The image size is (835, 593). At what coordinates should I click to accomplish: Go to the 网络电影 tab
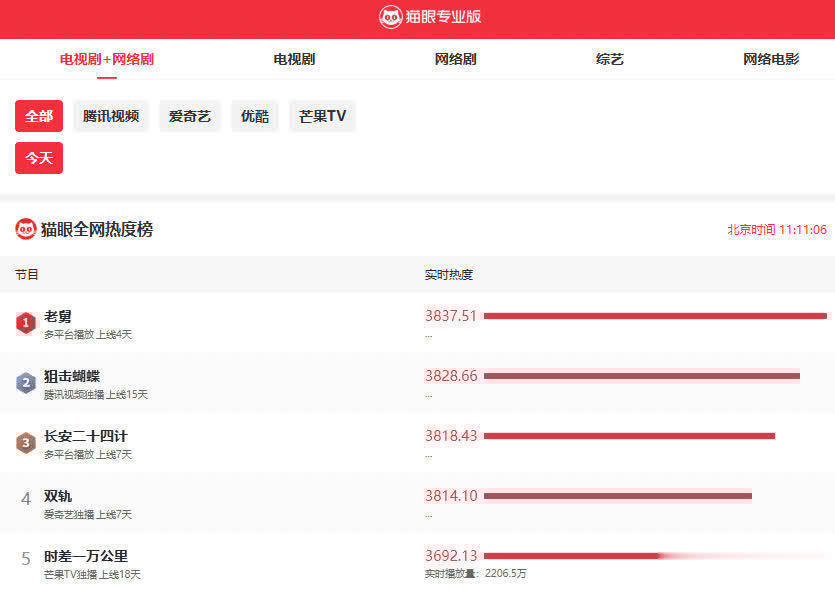(771, 59)
